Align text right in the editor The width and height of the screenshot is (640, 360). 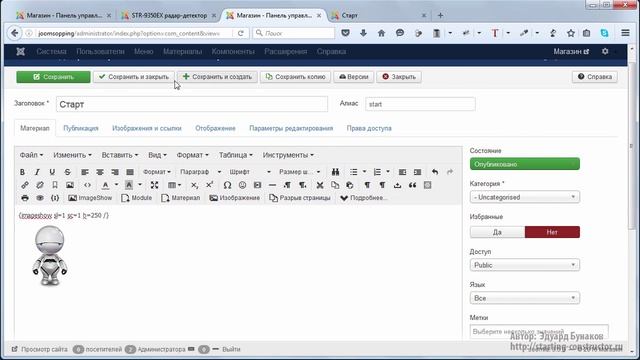[x=115, y=172]
